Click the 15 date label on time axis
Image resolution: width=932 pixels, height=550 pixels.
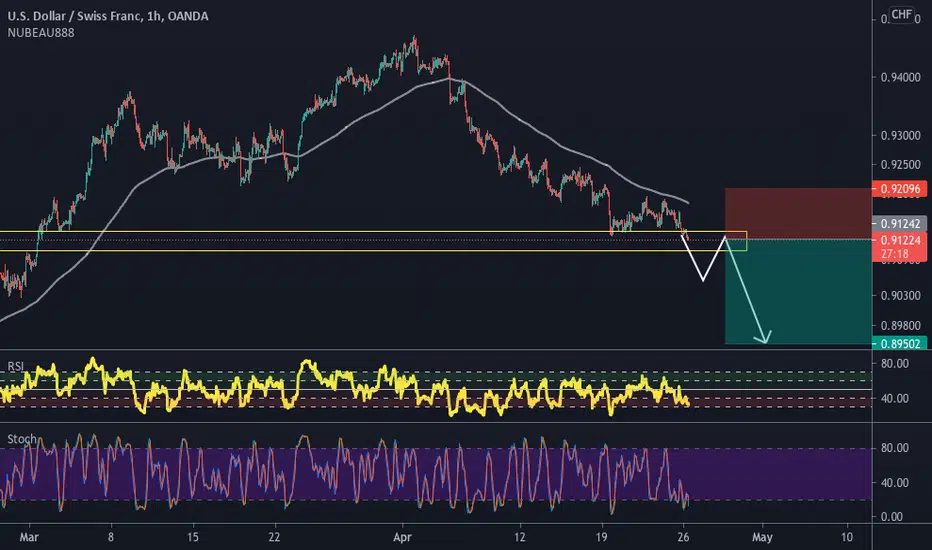pyautogui.click(x=193, y=538)
